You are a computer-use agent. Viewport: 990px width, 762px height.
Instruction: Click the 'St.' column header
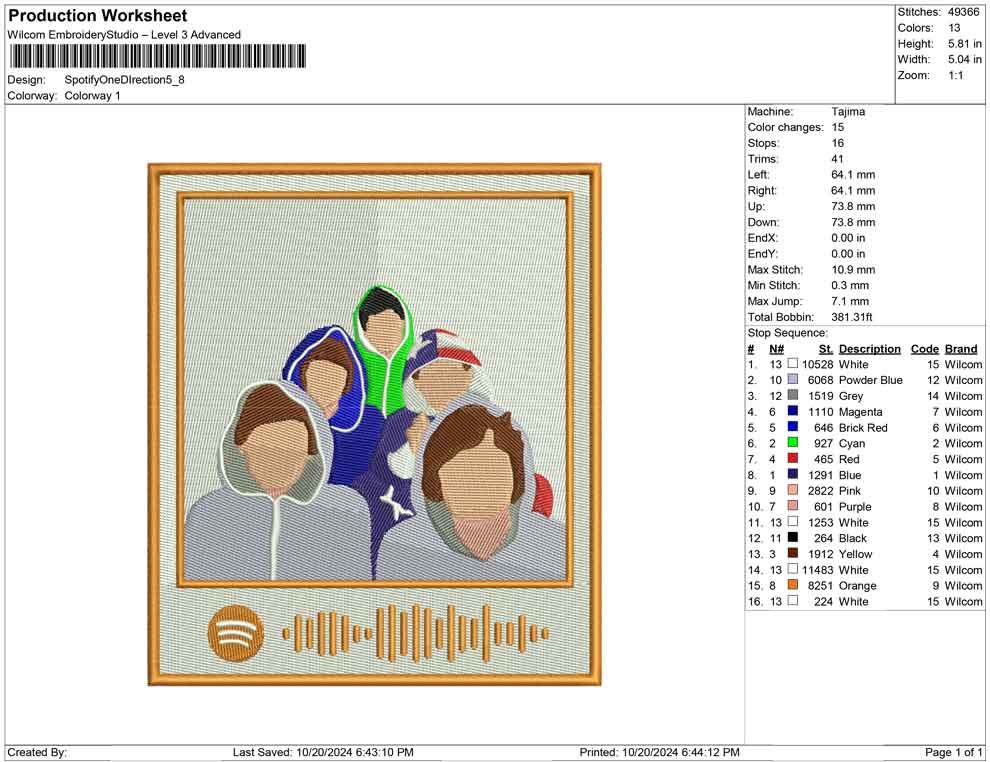click(x=826, y=349)
